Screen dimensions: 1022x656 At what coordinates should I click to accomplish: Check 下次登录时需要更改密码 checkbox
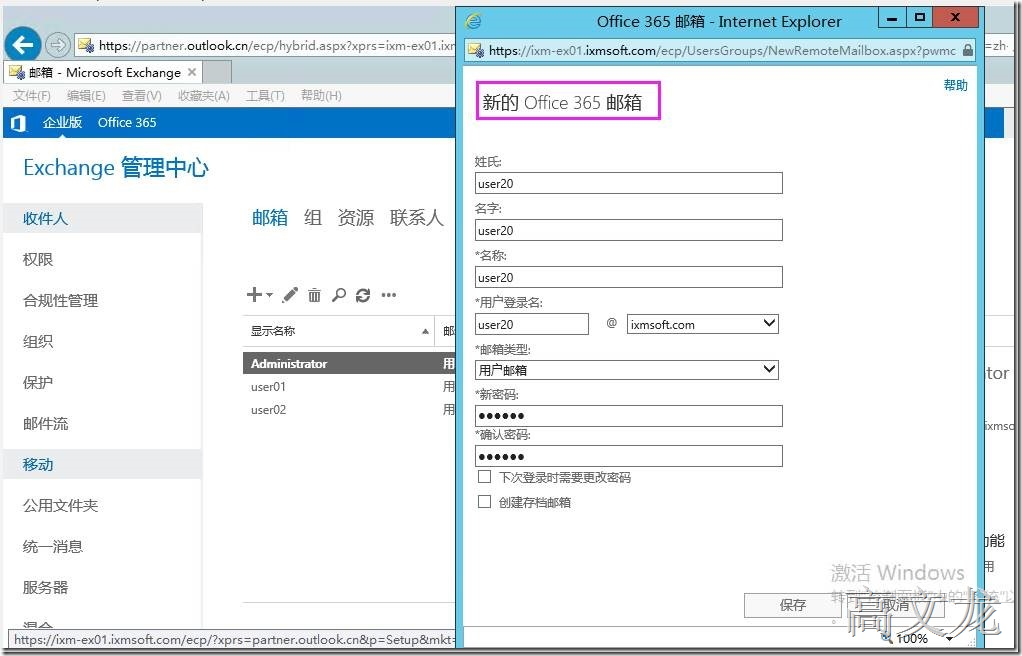484,477
